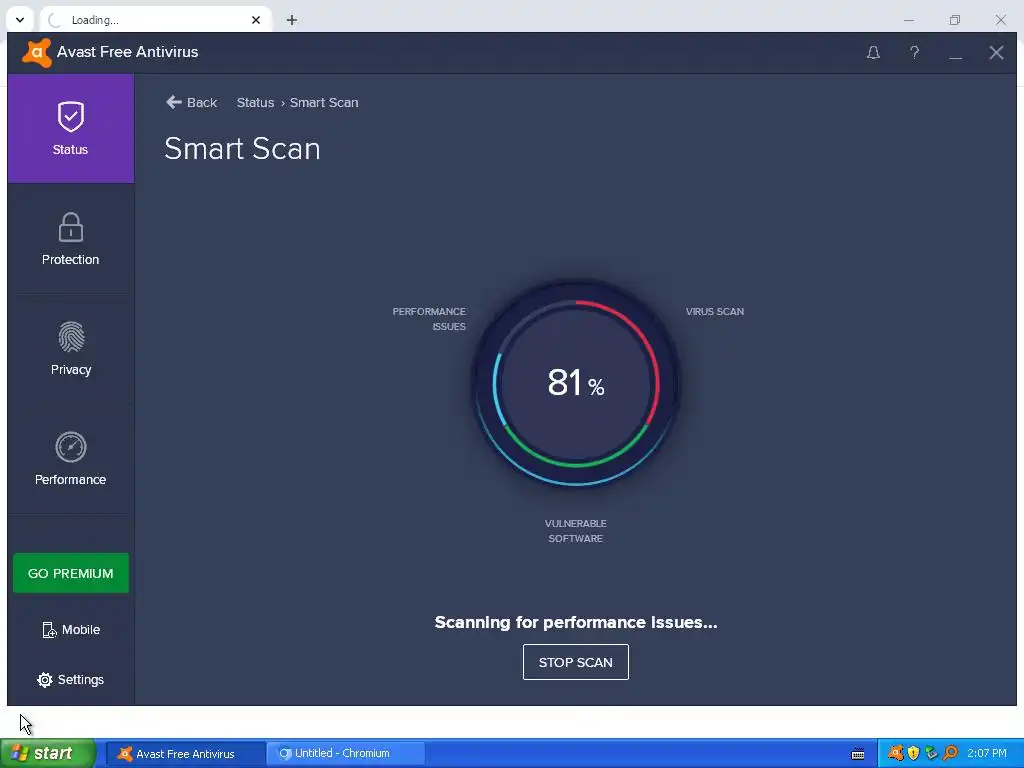Open the Mobile option
1024x768 pixels.
pos(71,630)
